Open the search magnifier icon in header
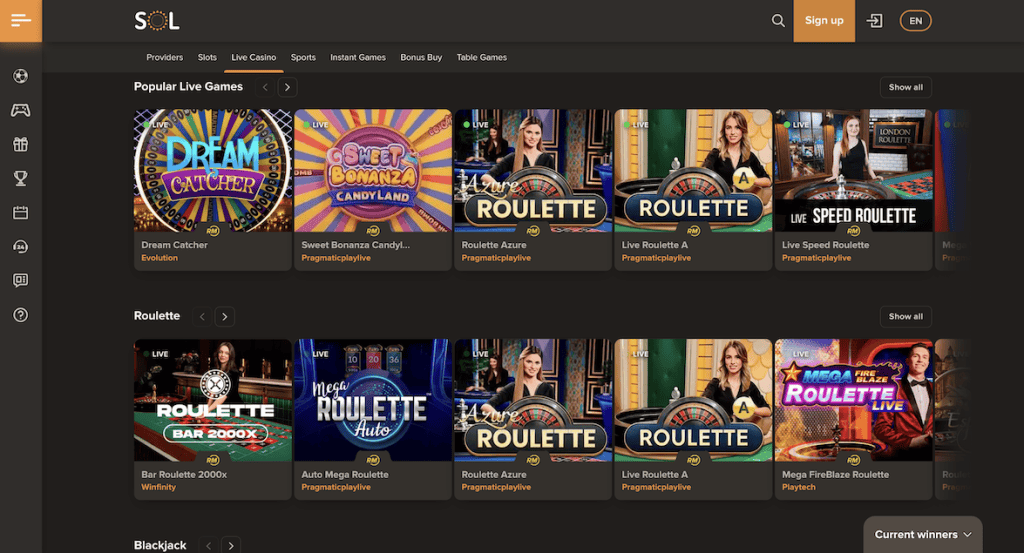1024x553 pixels. 778,21
